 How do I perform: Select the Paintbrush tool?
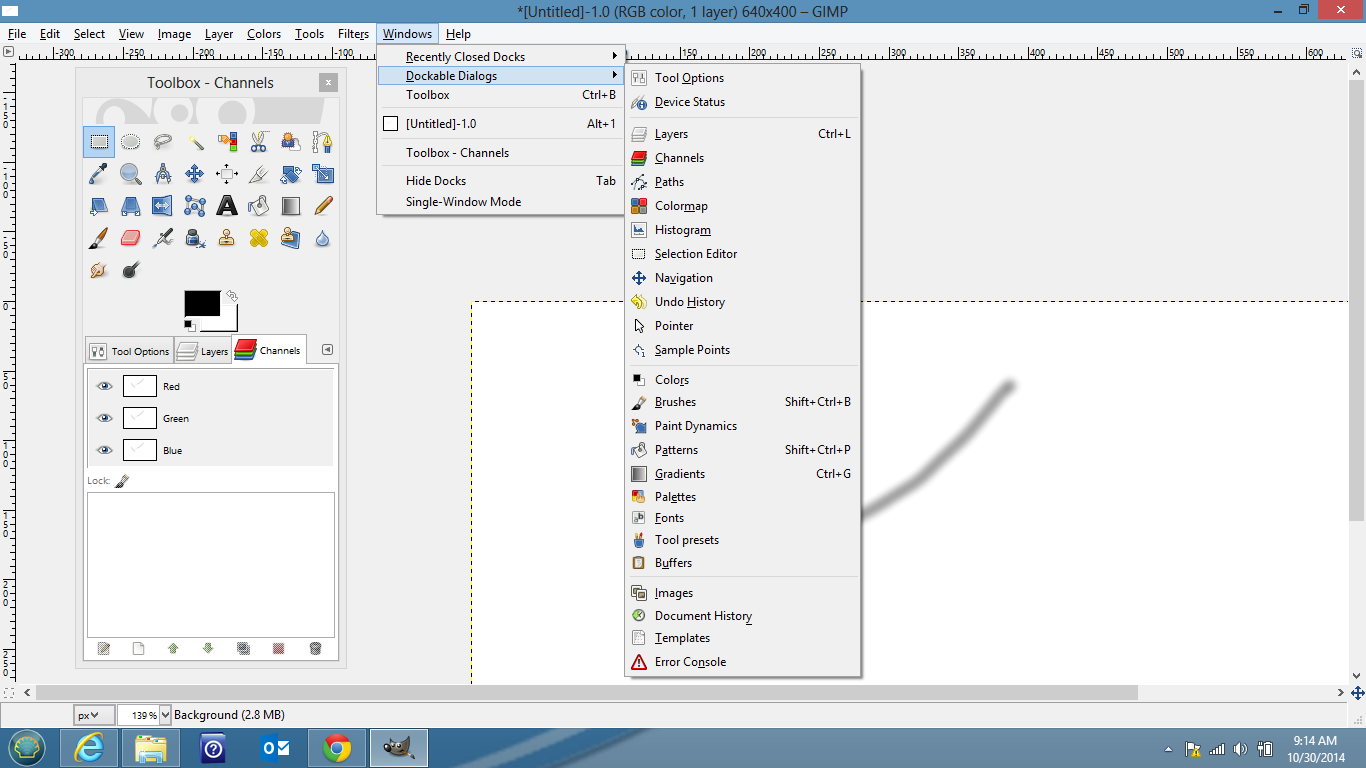pos(99,238)
